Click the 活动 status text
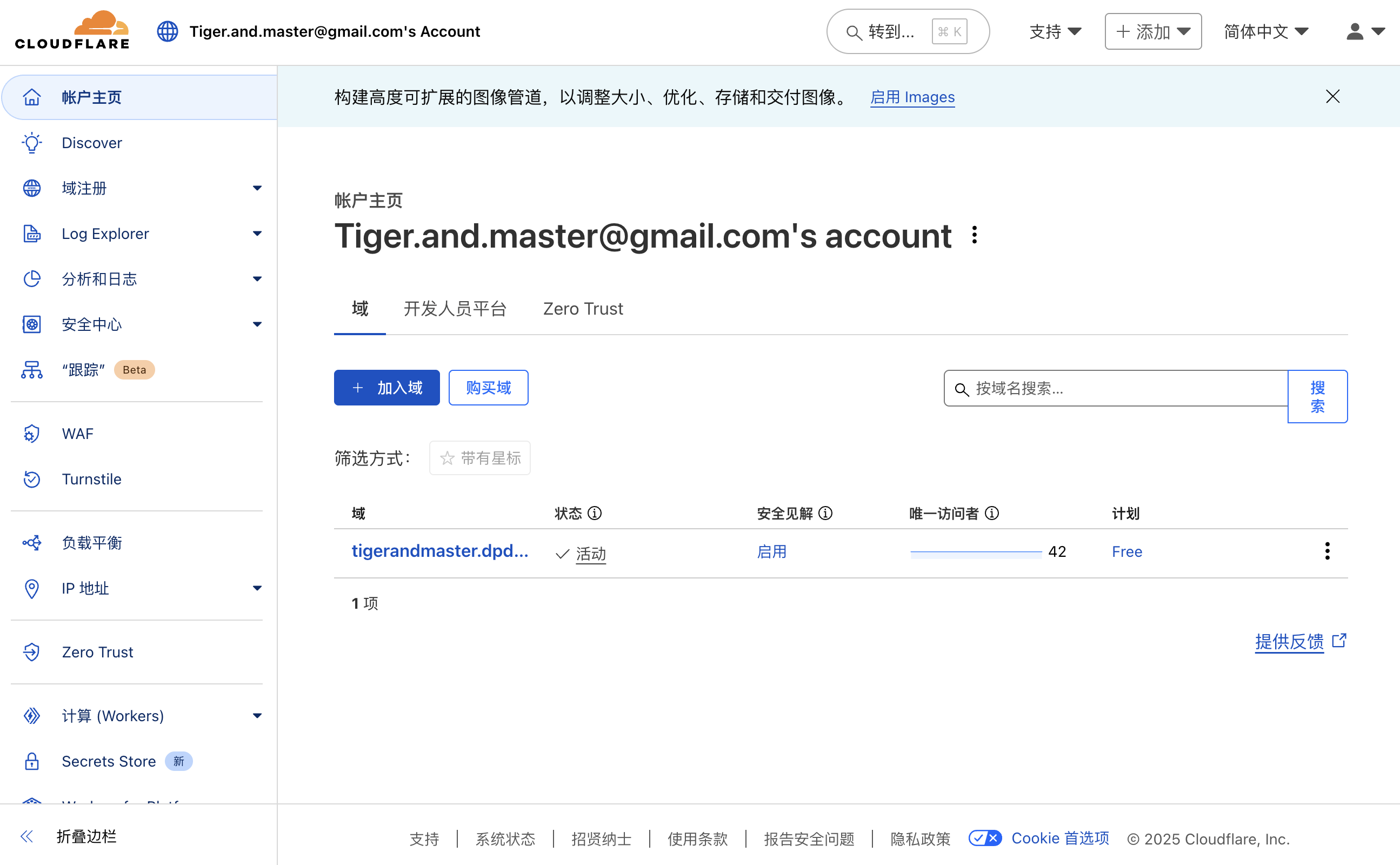 (591, 553)
